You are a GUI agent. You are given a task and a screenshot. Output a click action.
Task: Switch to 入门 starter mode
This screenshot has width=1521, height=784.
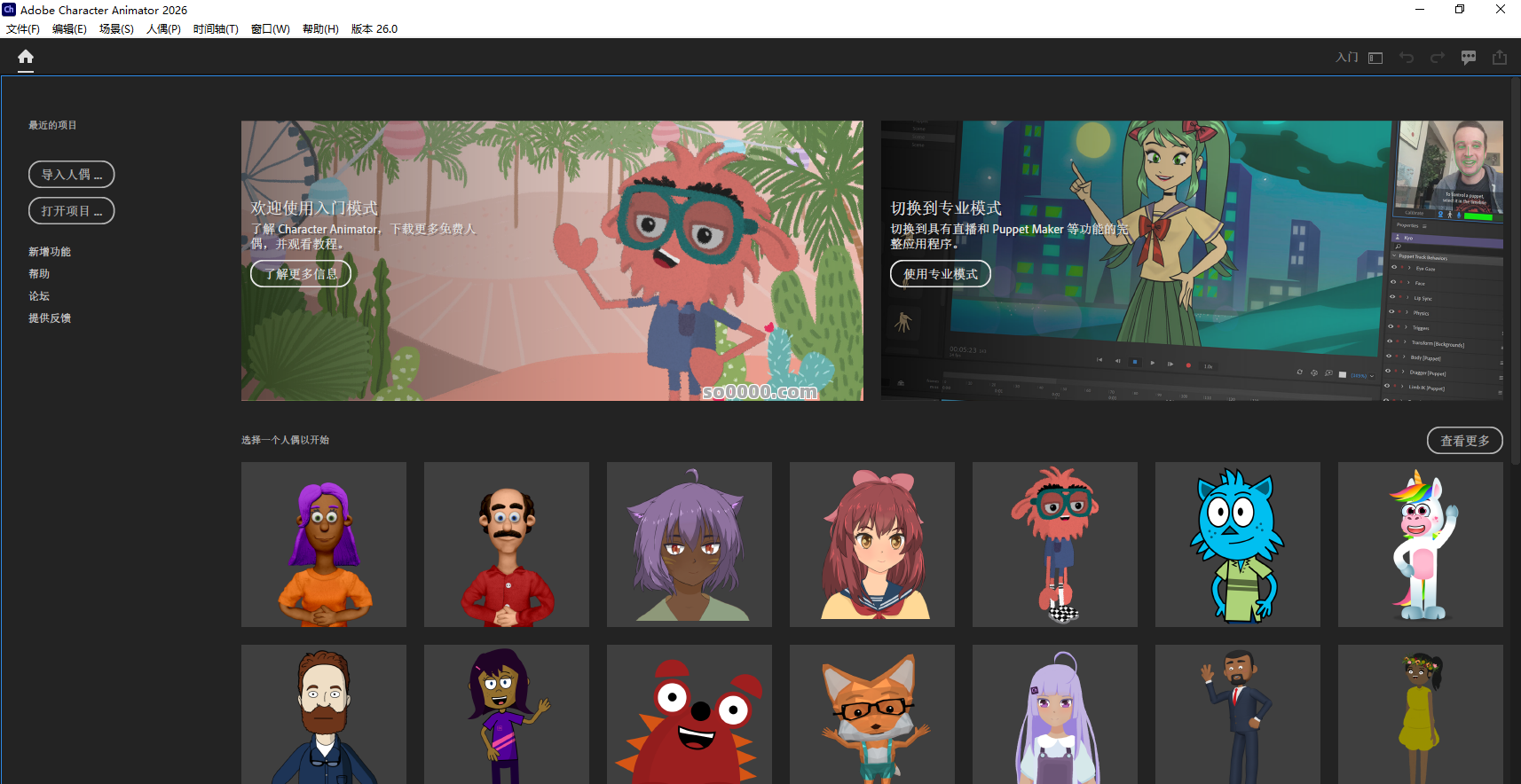1346,58
